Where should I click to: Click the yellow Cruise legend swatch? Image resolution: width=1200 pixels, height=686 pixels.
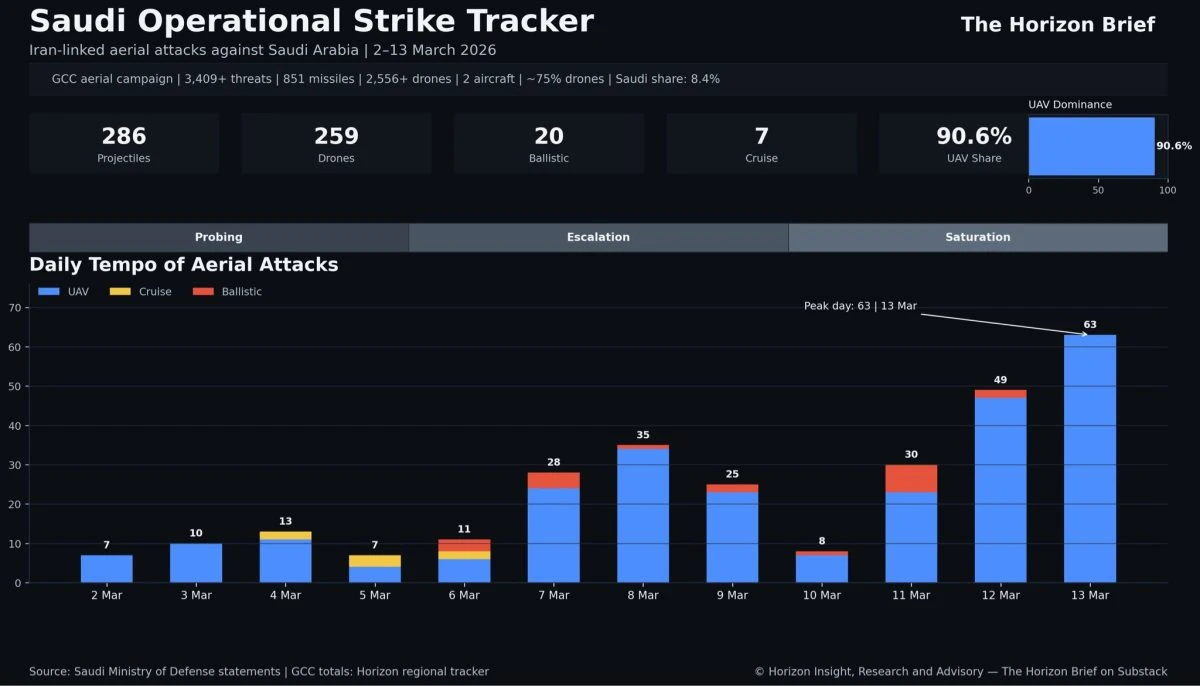point(120,292)
